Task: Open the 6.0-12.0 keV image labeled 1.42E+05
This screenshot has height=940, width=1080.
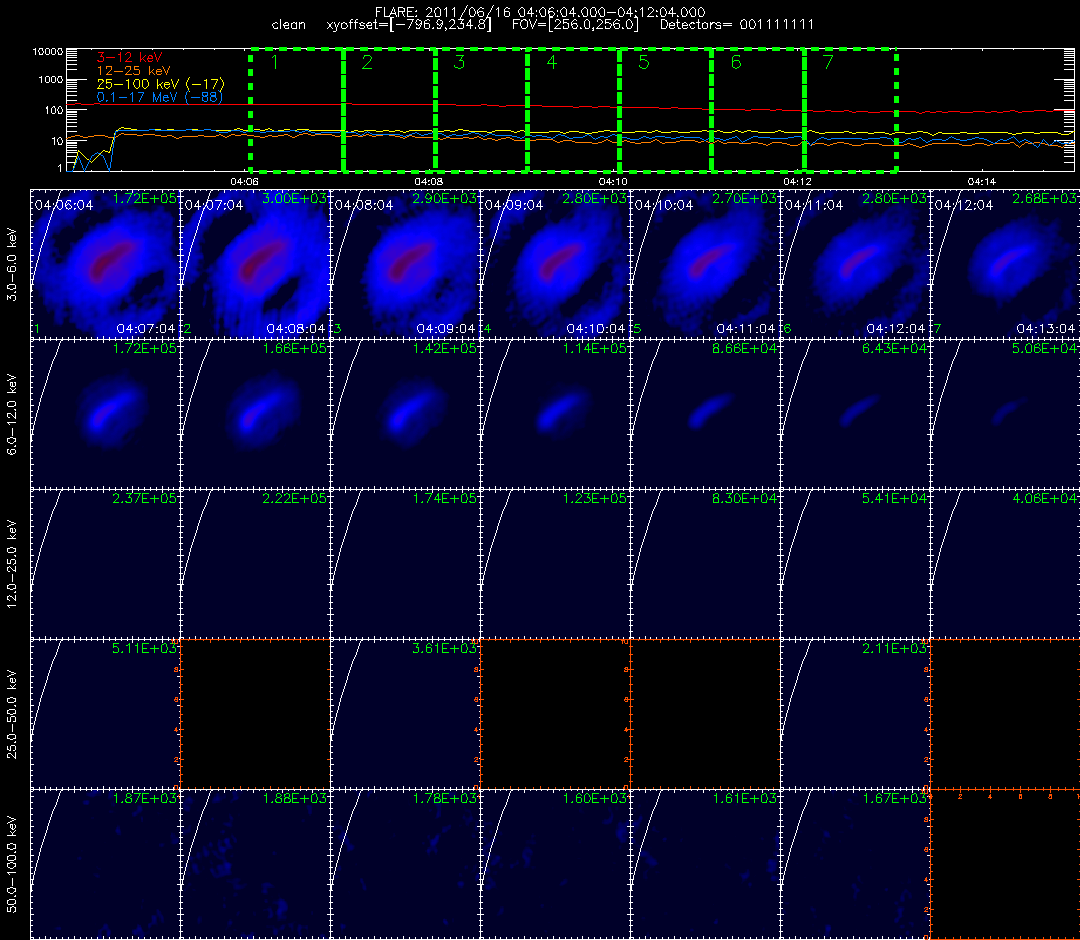Action: pyautogui.click(x=406, y=414)
